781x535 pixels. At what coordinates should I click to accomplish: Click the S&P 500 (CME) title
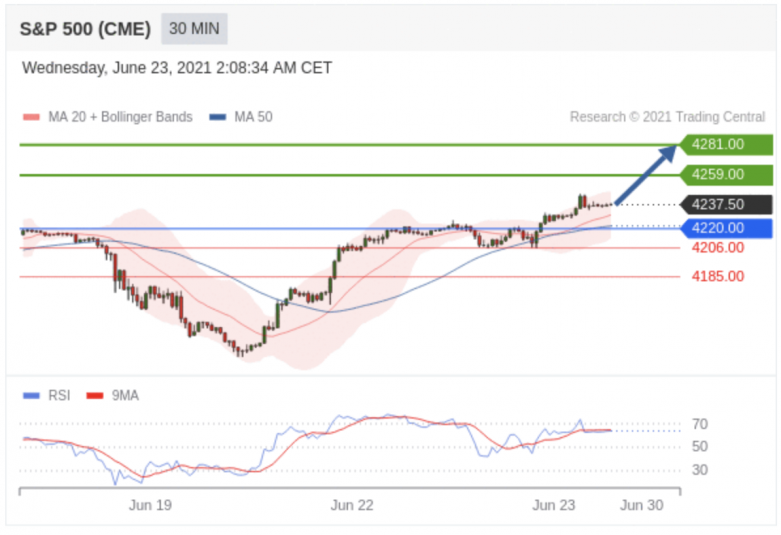coord(85,29)
